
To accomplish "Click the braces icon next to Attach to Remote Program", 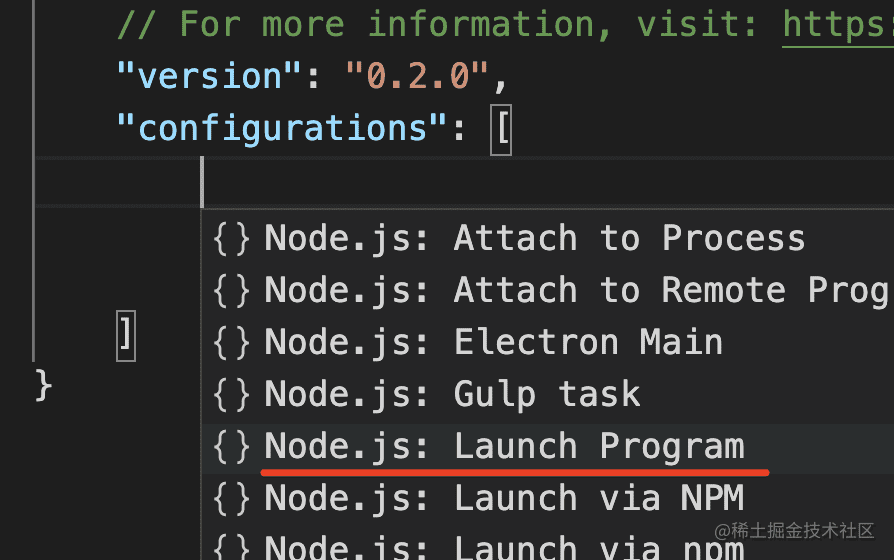I will point(232,291).
